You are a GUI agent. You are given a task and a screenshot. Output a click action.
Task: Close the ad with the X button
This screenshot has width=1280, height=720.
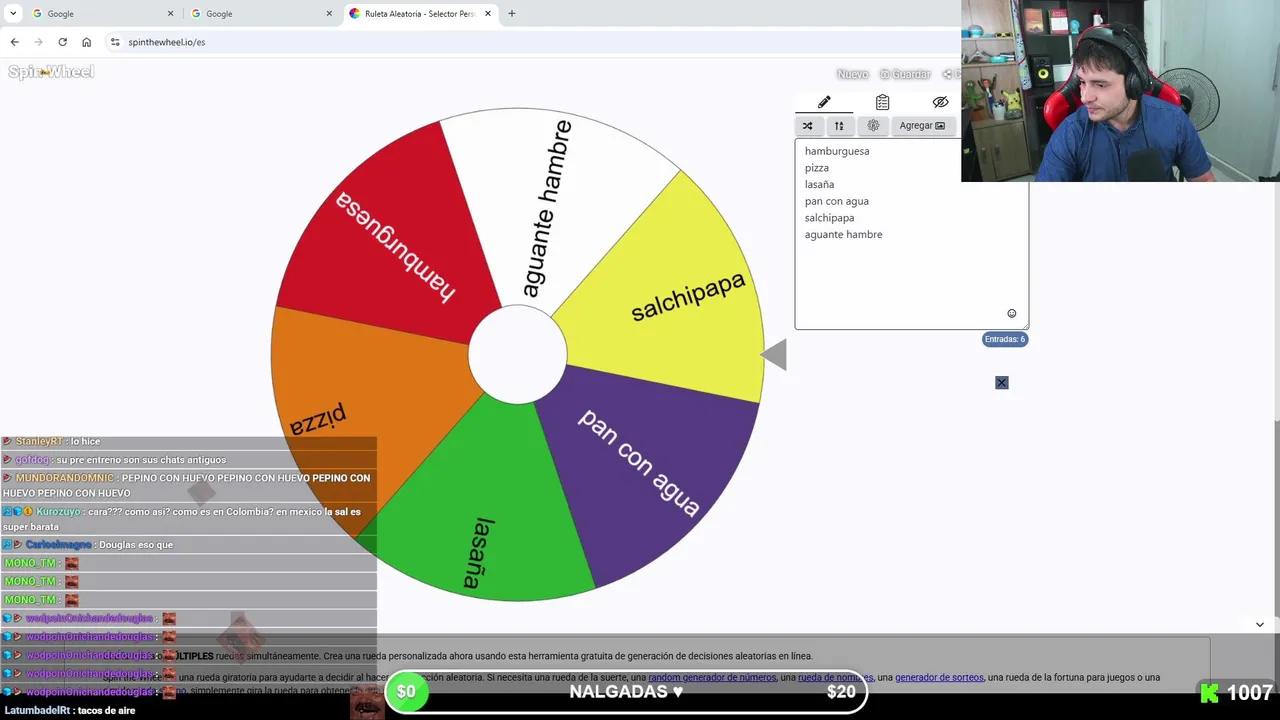tap(1001, 383)
